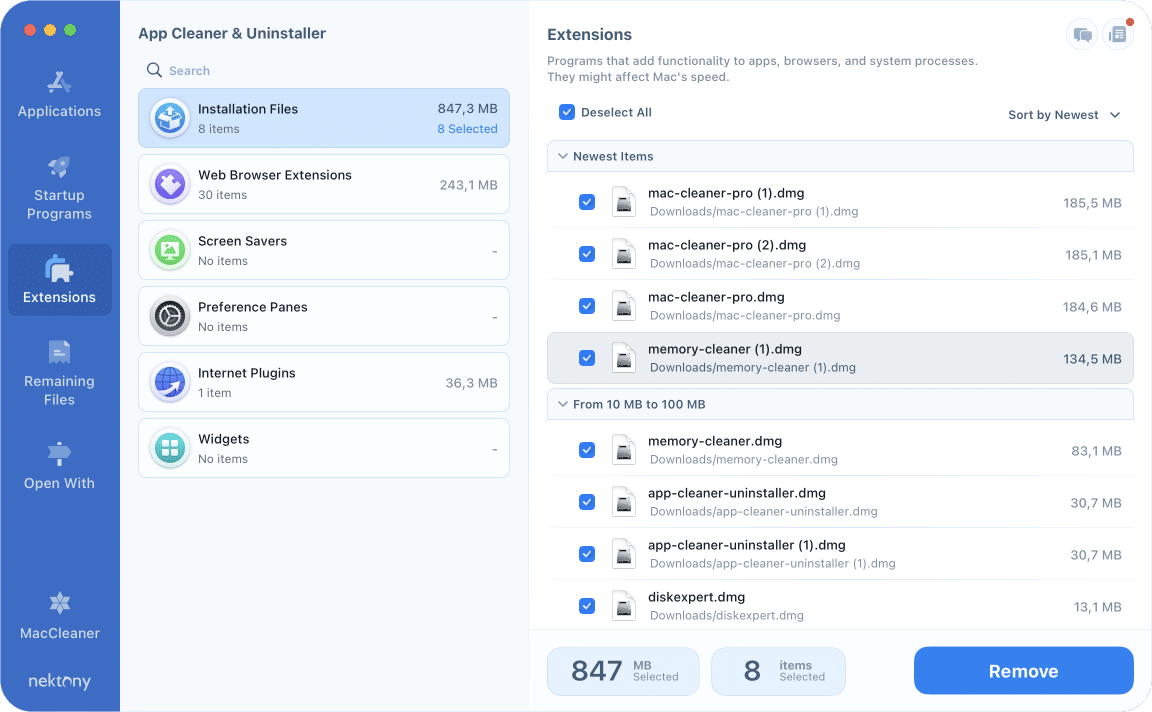This screenshot has height=712, width=1152.
Task: Open the Sort by Newest dropdown
Action: [1064, 115]
